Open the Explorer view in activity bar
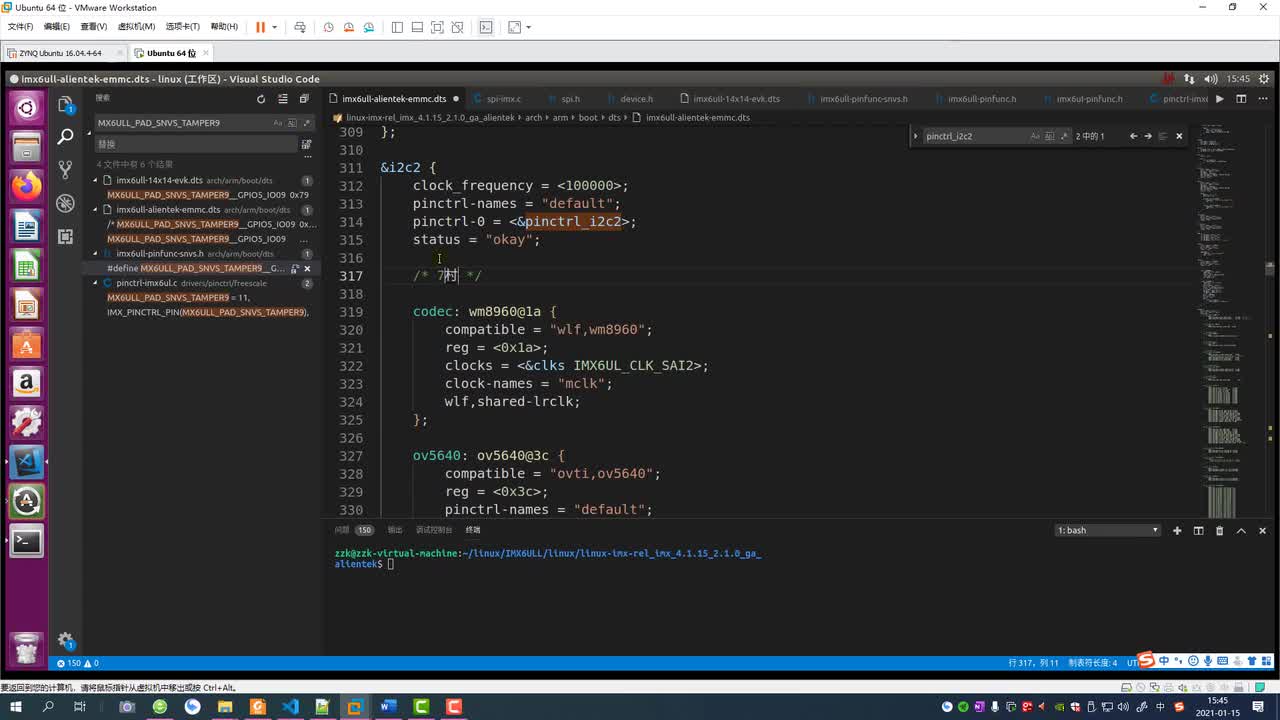Viewport: 1280px width, 720px height. click(x=66, y=104)
